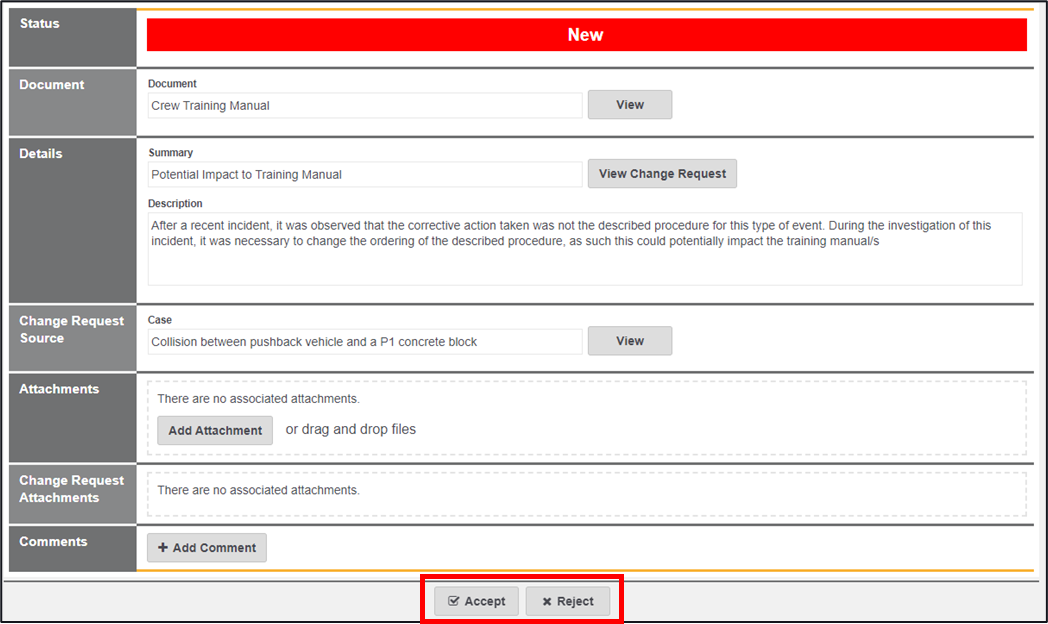Click the empty Change Request Attachments box

pos(586,491)
